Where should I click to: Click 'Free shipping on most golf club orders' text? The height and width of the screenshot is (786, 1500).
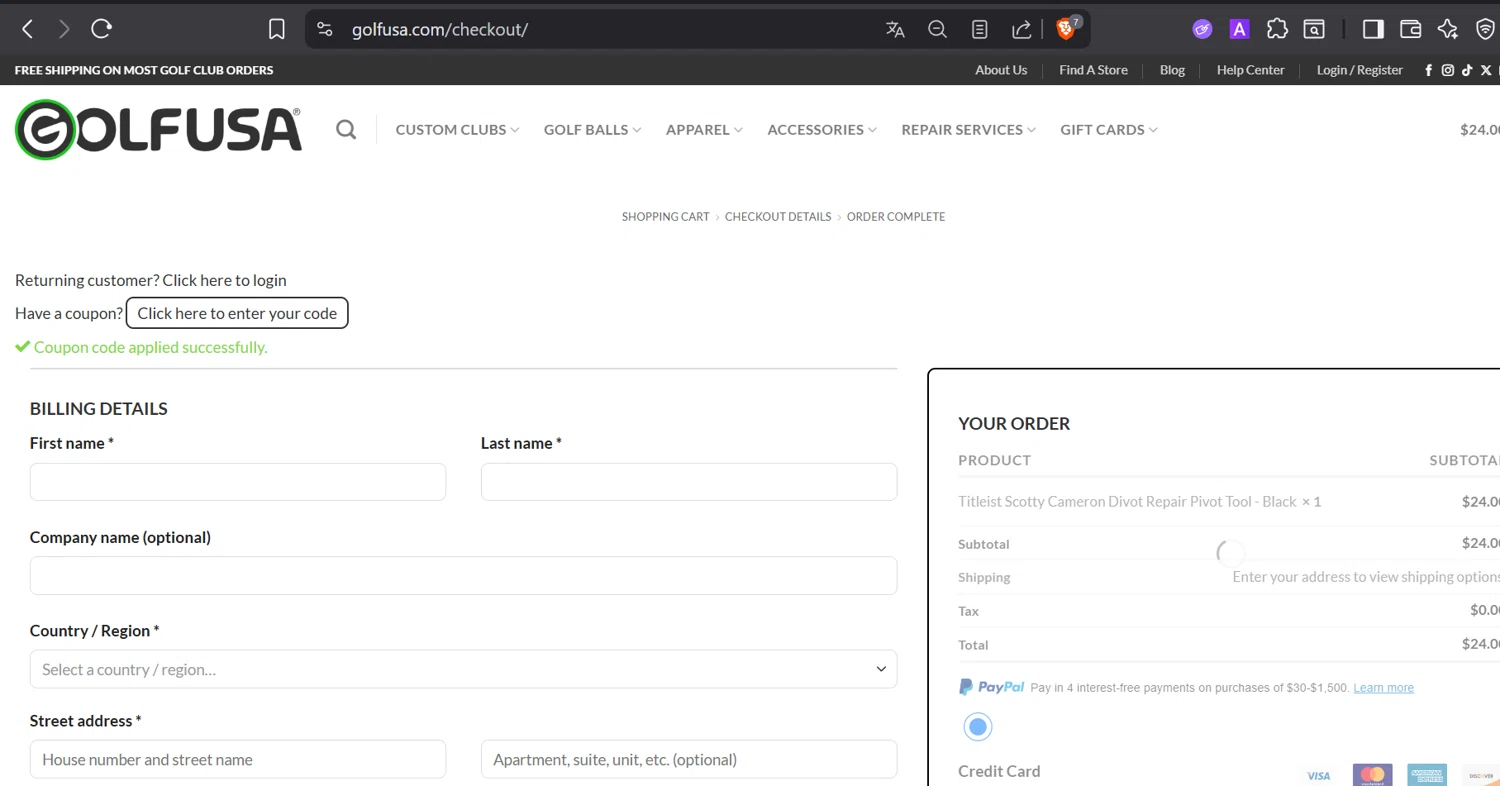point(144,70)
